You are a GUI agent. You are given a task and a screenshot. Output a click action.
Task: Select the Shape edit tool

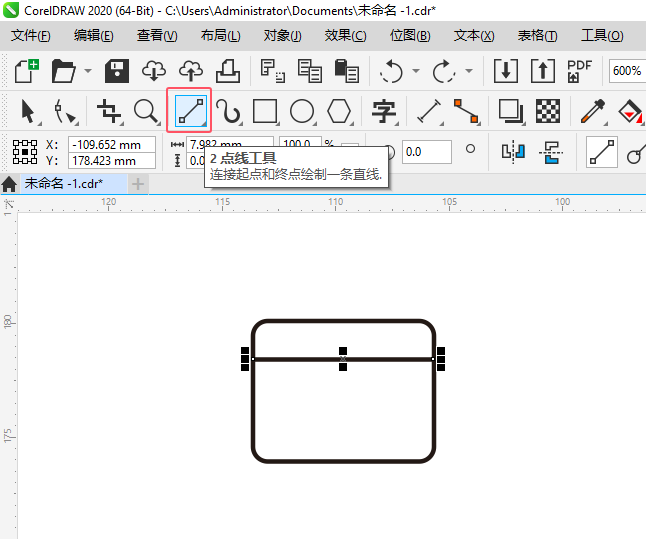pyautogui.click(x=65, y=111)
